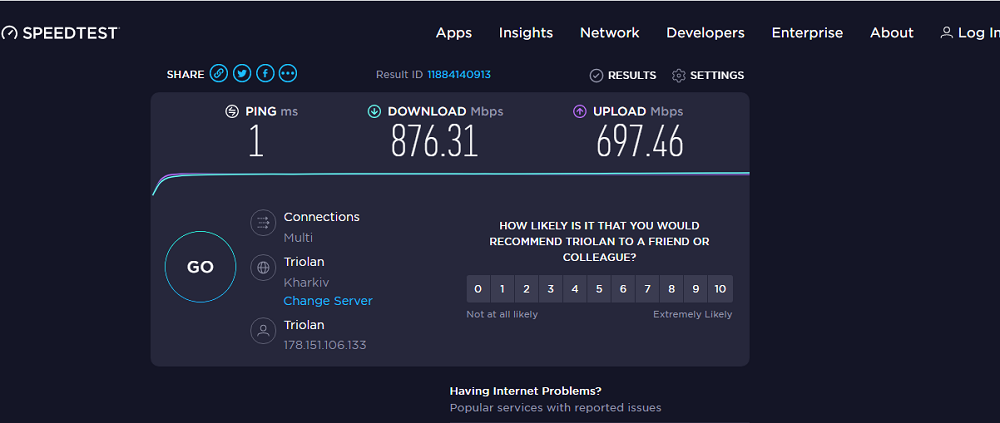
Task: Click the Extremely Likely label
Action: click(693, 314)
